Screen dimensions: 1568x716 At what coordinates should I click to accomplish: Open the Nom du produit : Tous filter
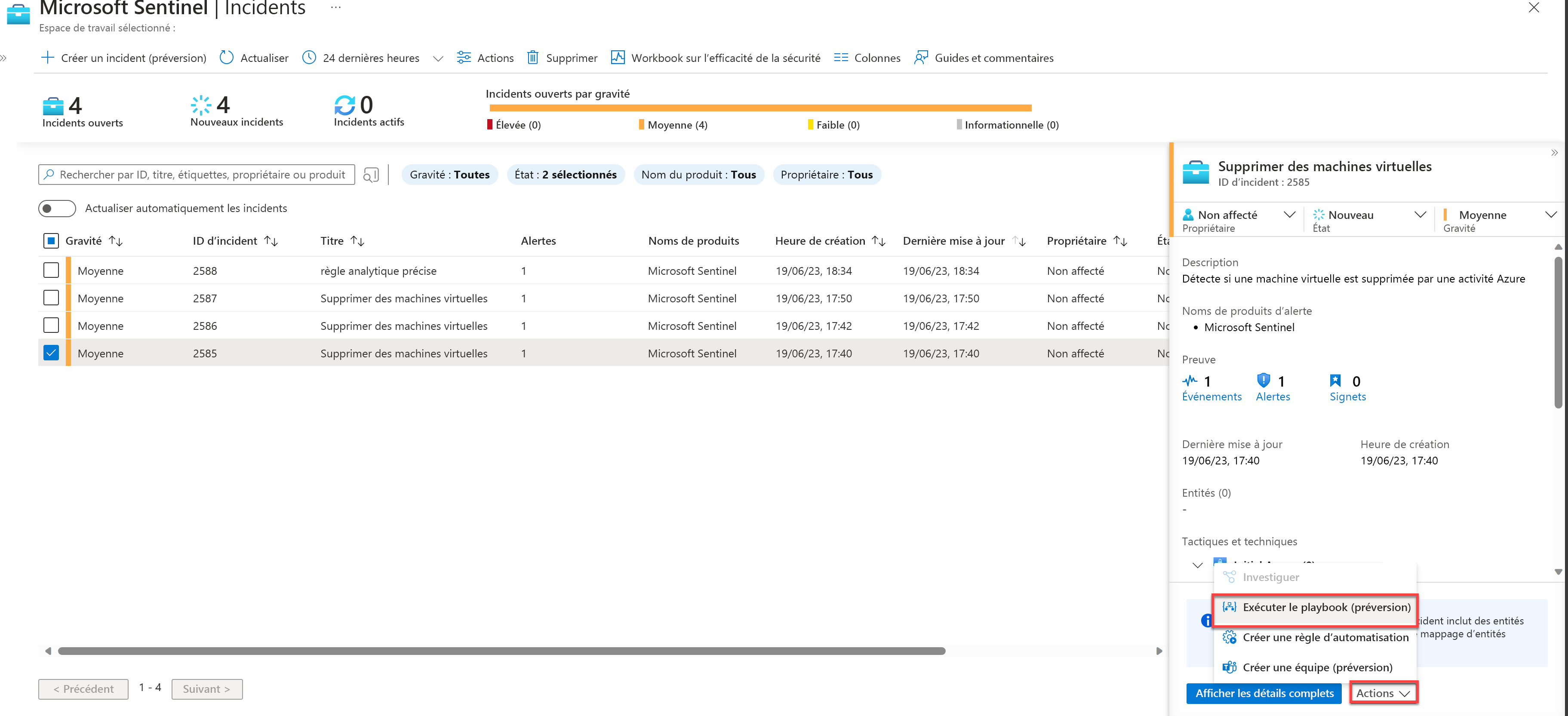coord(699,175)
